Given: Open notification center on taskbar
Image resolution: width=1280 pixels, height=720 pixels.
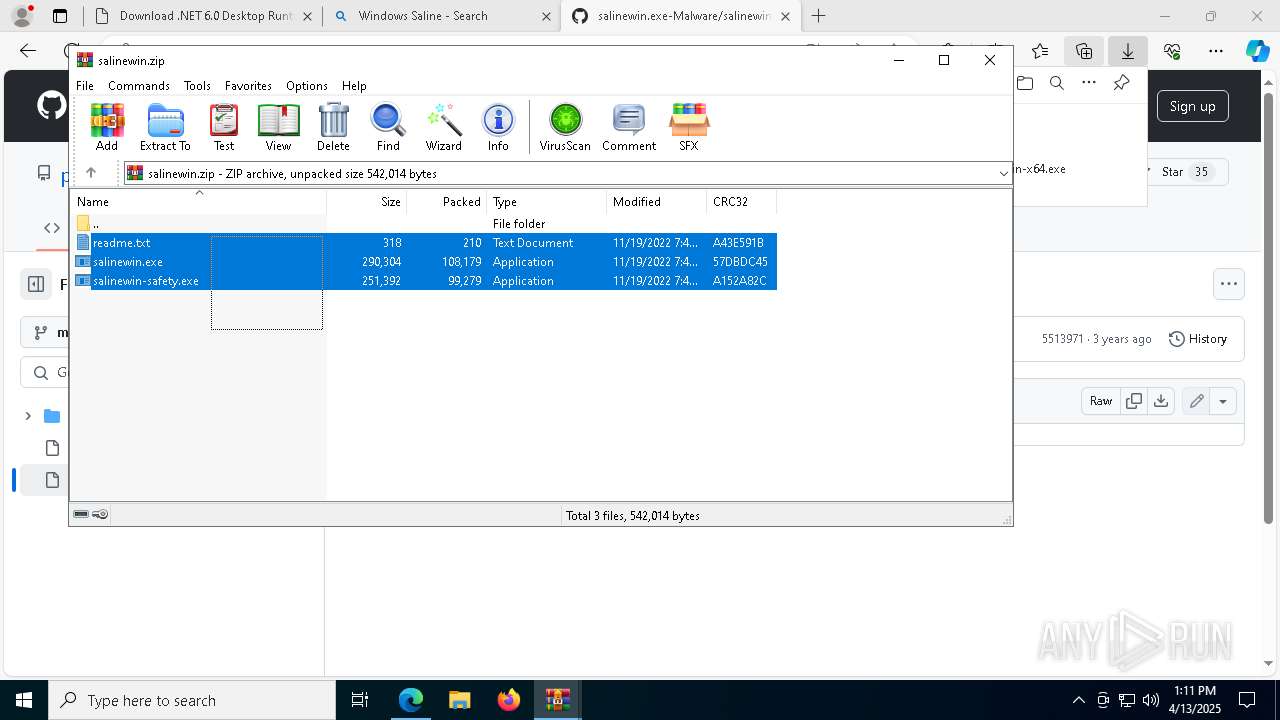Looking at the screenshot, I should click(x=1247, y=700).
